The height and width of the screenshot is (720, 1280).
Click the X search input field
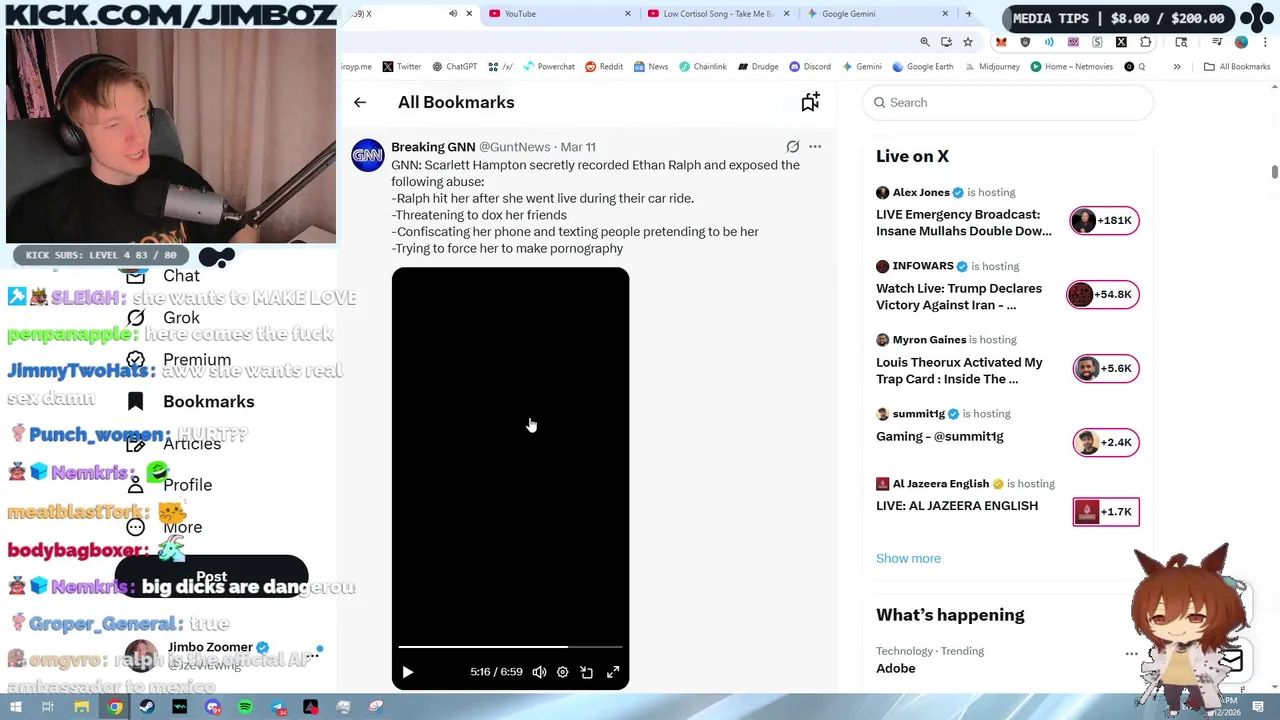(x=1008, y=102)
